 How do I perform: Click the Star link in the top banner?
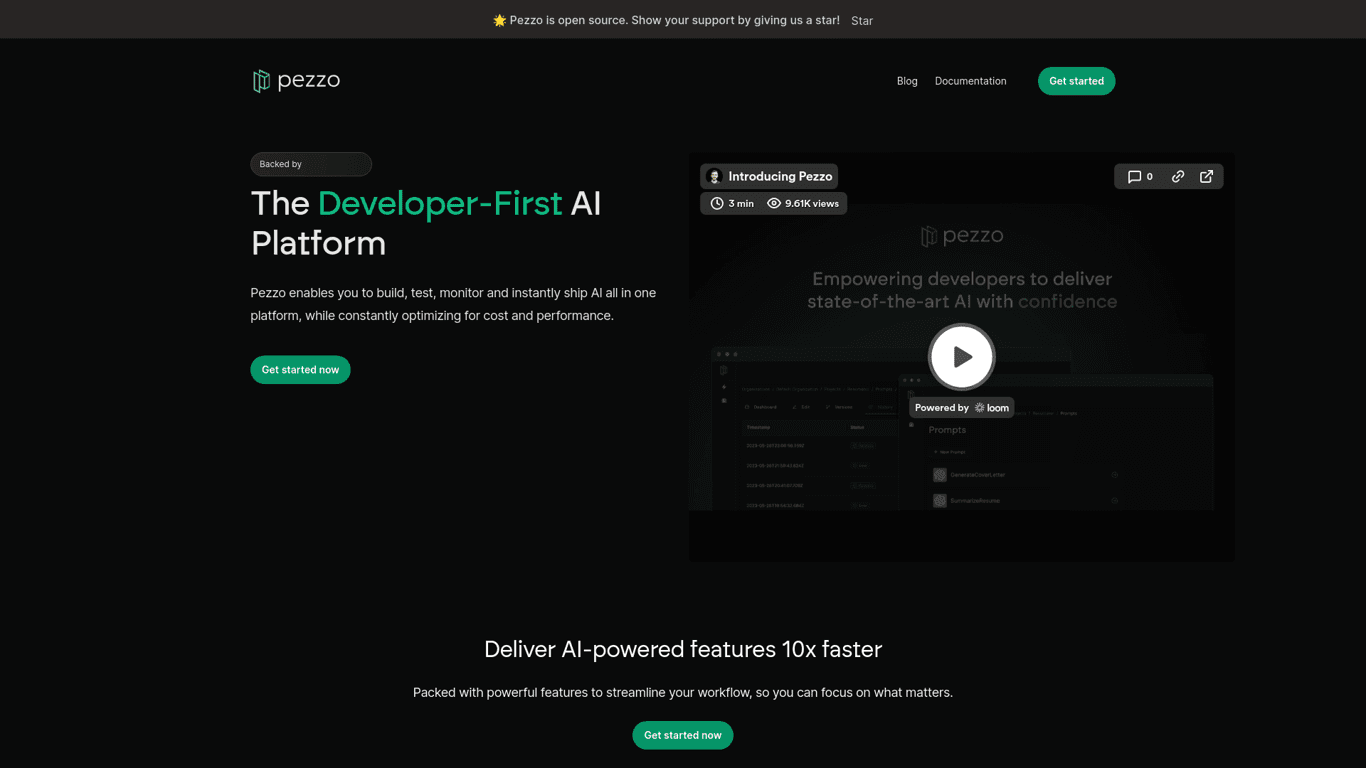pos(861,20)
